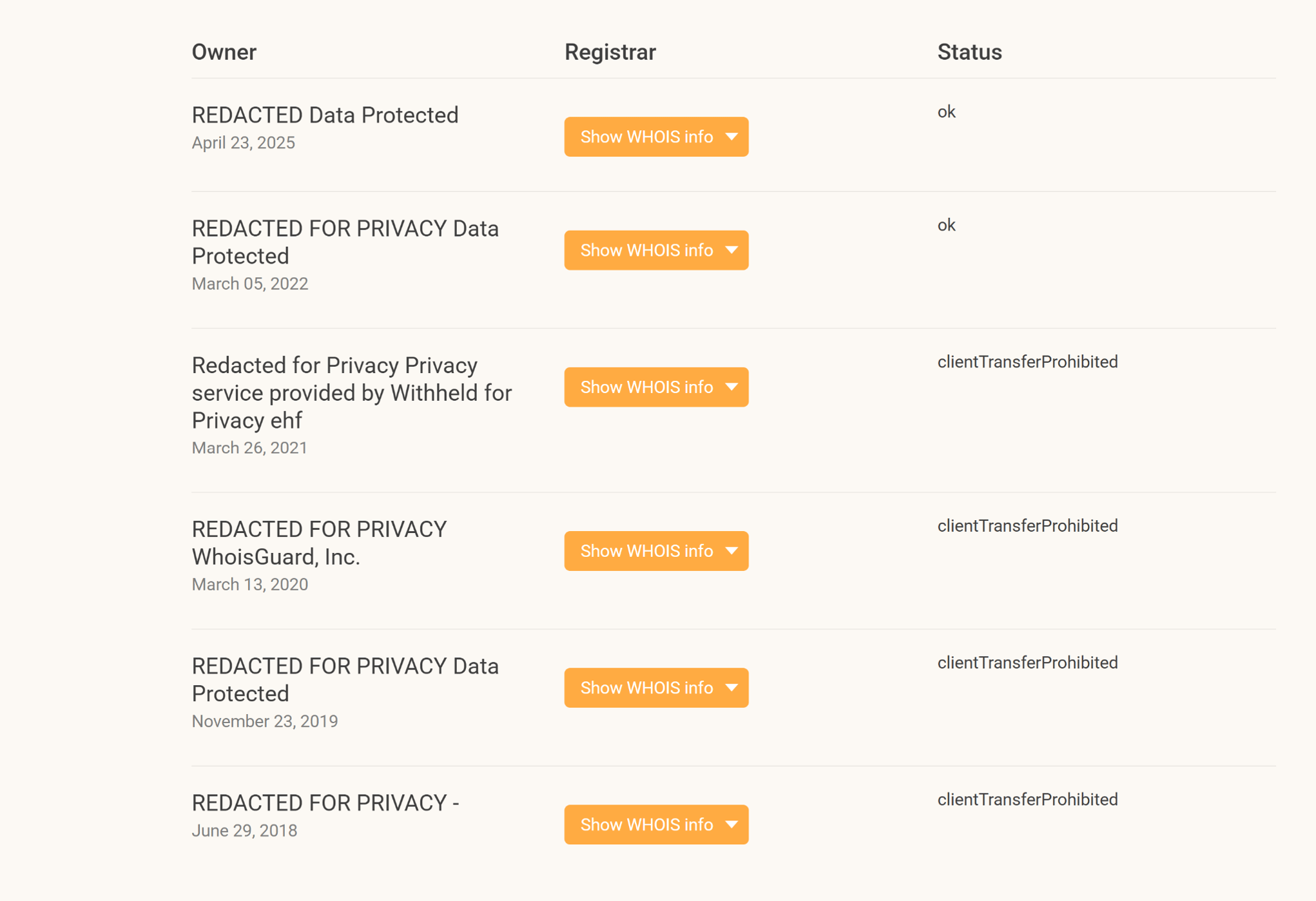Click the dropdown arrow on the WhoisGuard, Inc. row
Screen dimensions: 1316x901
click(731, 551)
